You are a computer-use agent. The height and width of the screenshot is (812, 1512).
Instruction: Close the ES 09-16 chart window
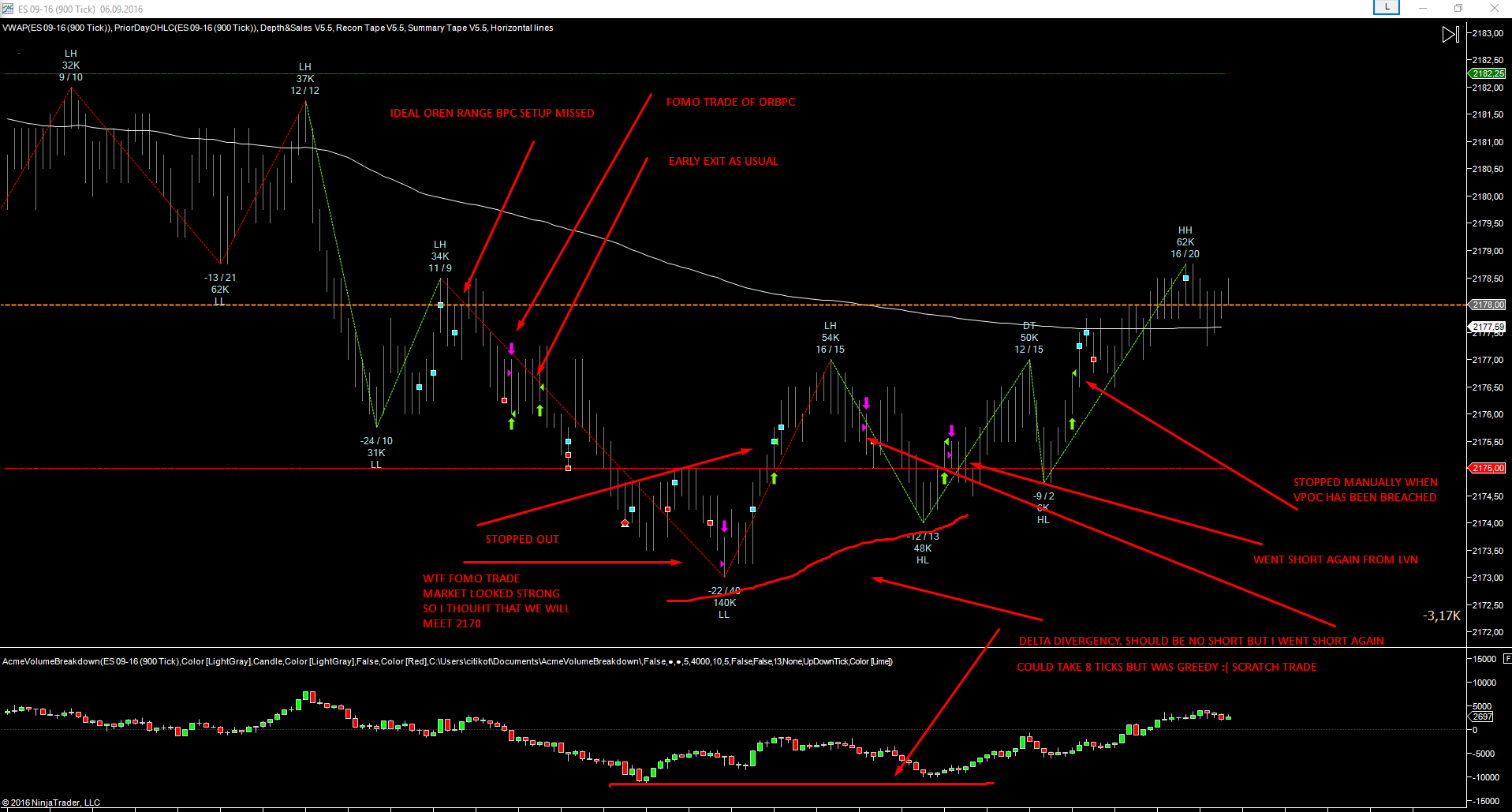[x=1494, y=9]
